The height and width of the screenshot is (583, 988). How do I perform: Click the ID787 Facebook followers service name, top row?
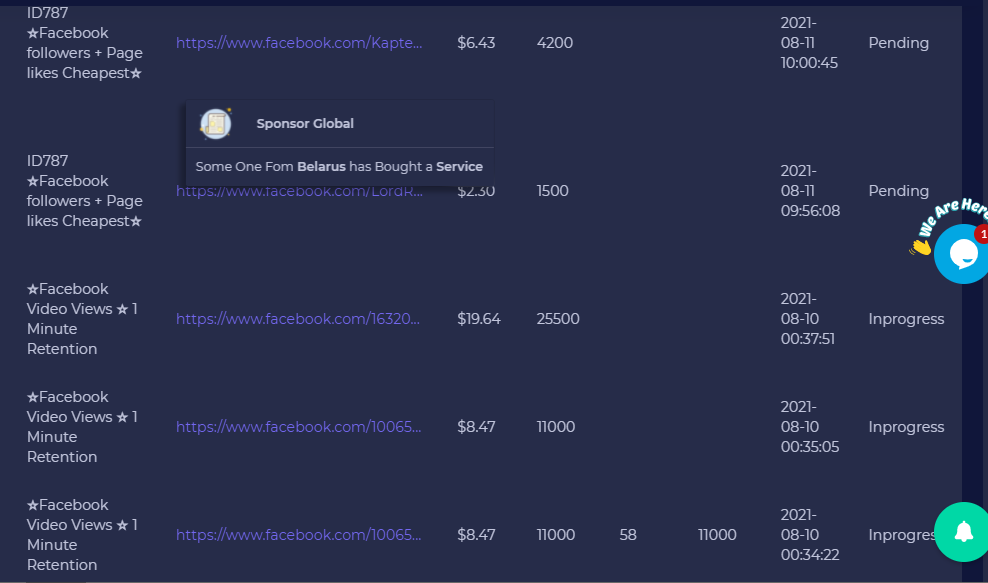[84, 43]
